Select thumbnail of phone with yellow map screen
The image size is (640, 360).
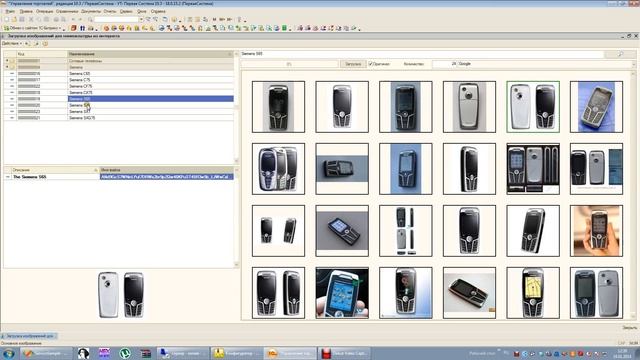coord(533,293)
